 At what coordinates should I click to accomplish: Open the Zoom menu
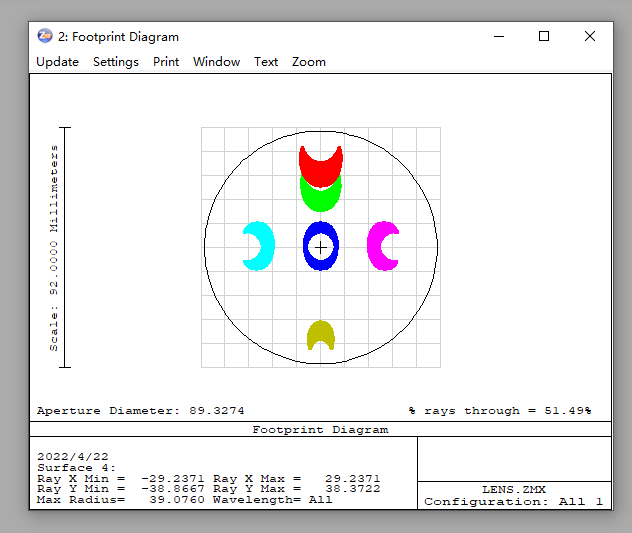click(309, 62)
